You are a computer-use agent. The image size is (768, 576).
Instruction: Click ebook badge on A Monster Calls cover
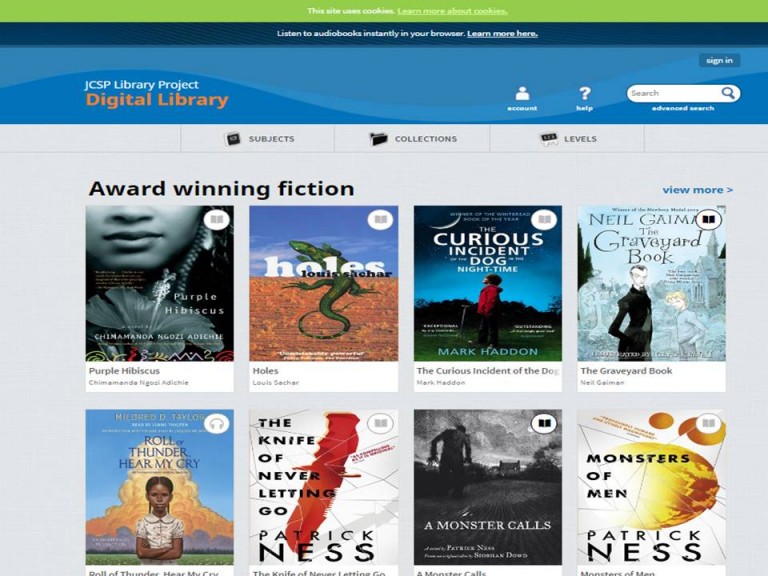(x=545, y=423)
